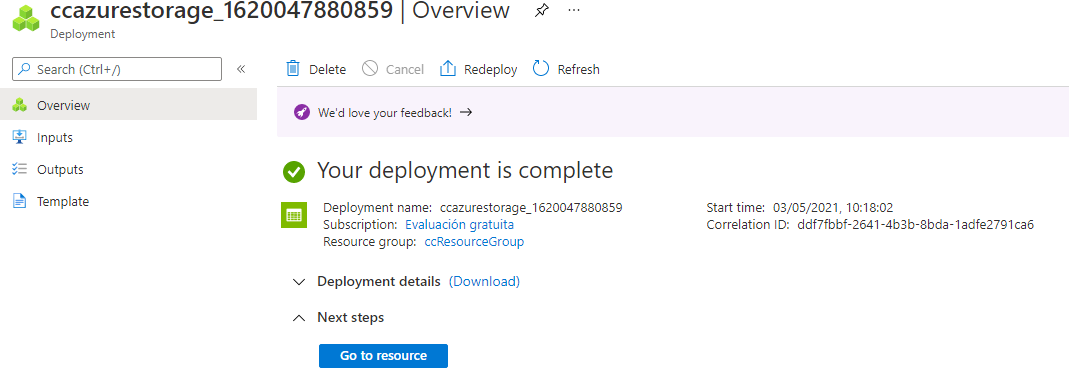1069x376 pixels.
Task: Click the Redeploy upload icon
Action: point(447,69)
